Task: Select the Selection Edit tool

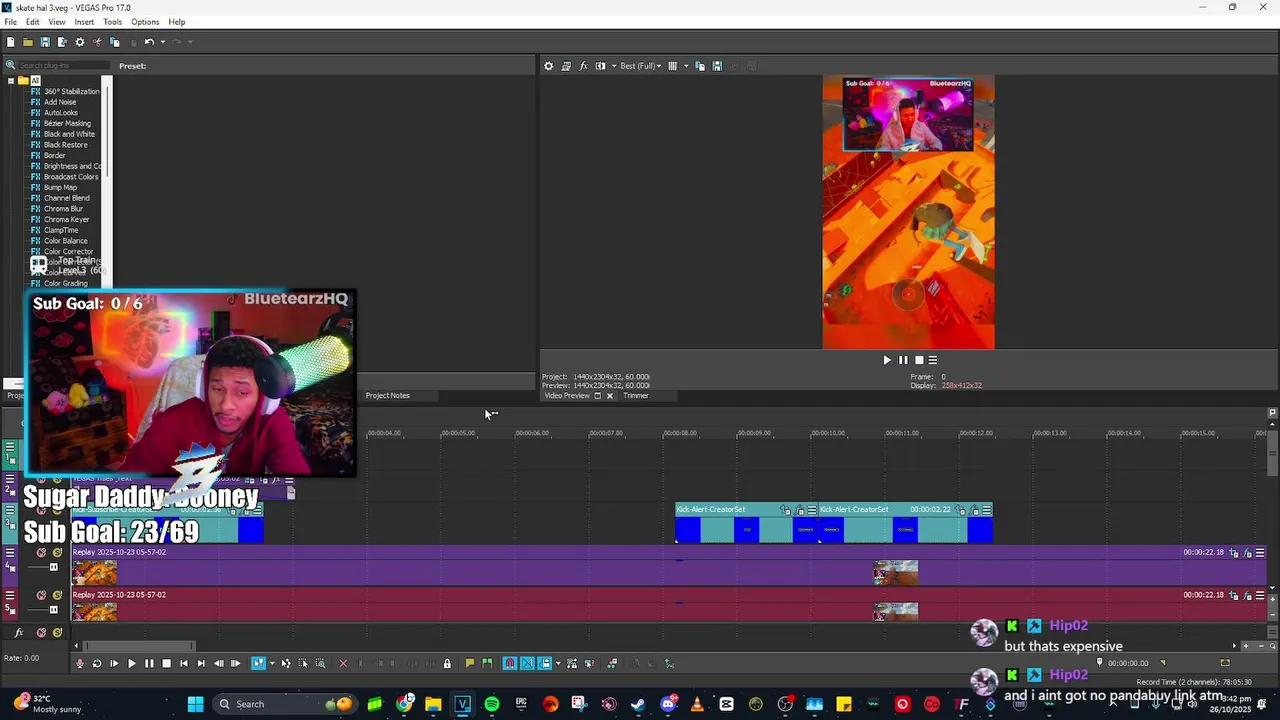Action: (303, 663)
